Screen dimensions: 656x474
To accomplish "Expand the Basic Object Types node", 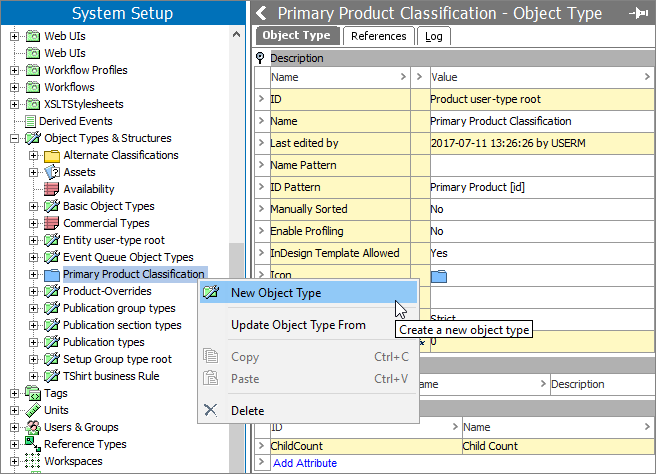I will coord(33,206).
